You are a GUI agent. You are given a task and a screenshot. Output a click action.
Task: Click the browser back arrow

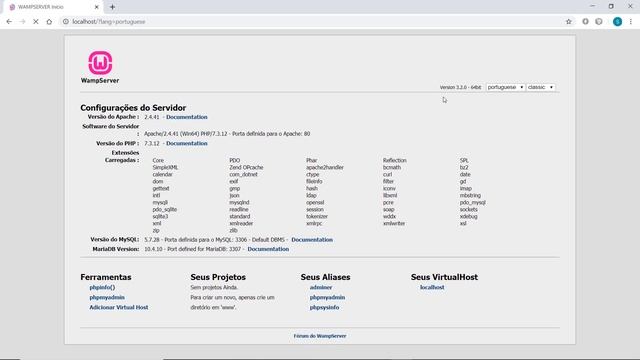point(9,22)
